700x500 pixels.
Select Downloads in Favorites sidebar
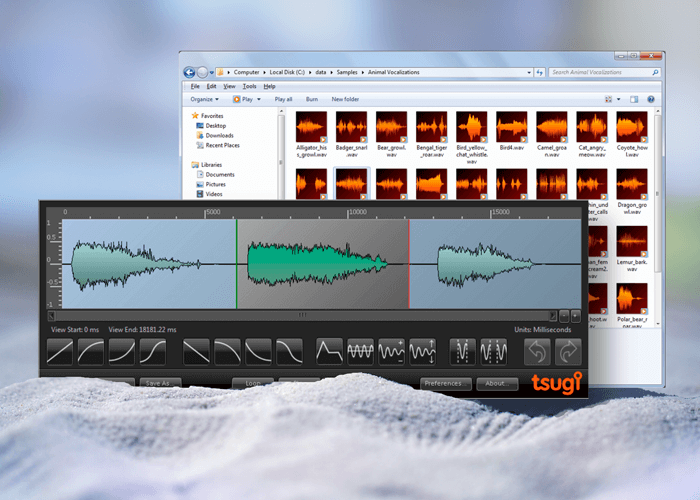coord(219,135)
